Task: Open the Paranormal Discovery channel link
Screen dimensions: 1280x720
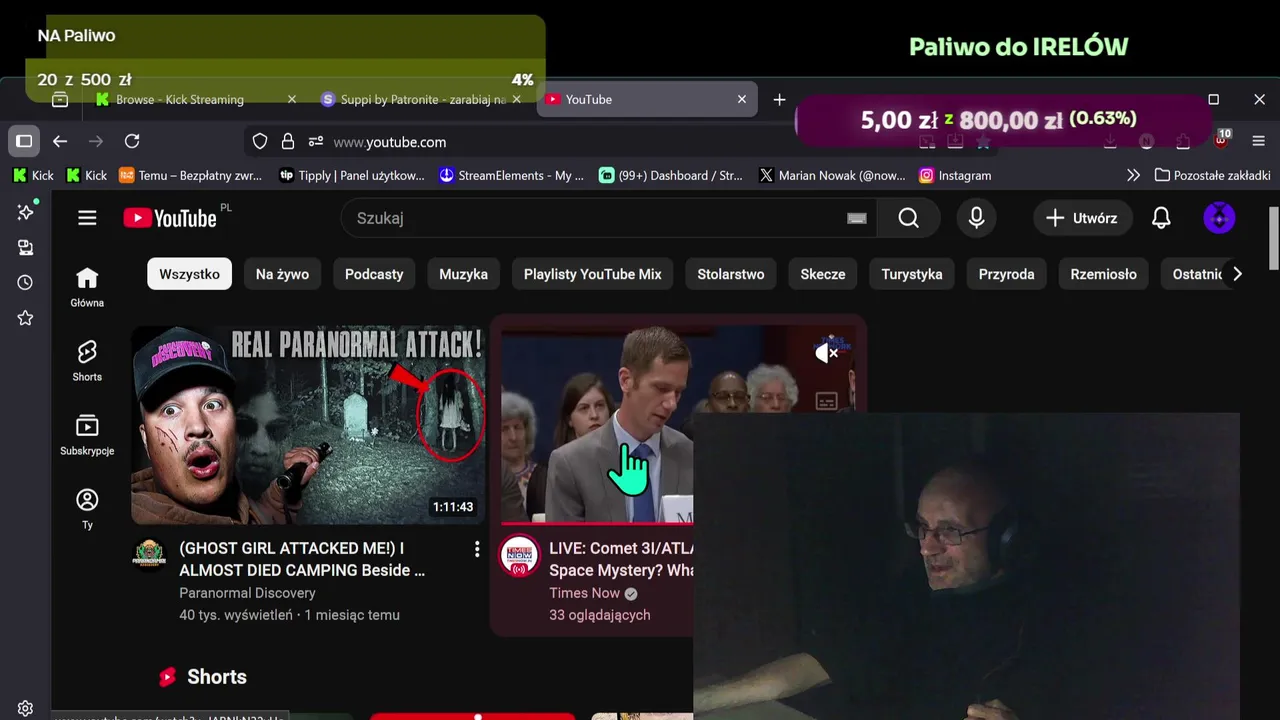Action: [247, 593]
